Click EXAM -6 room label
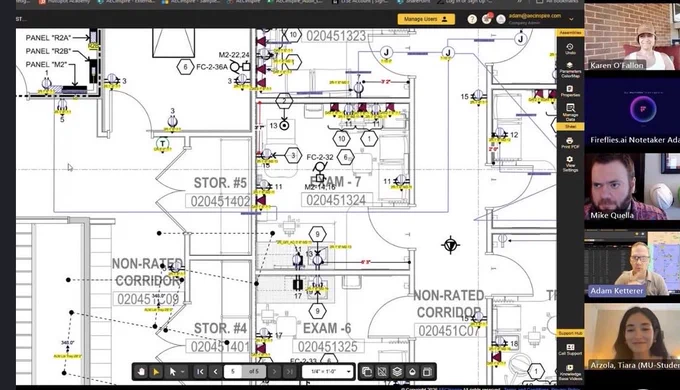This screenshot has width=680, height=390. [x=327, y=328]
